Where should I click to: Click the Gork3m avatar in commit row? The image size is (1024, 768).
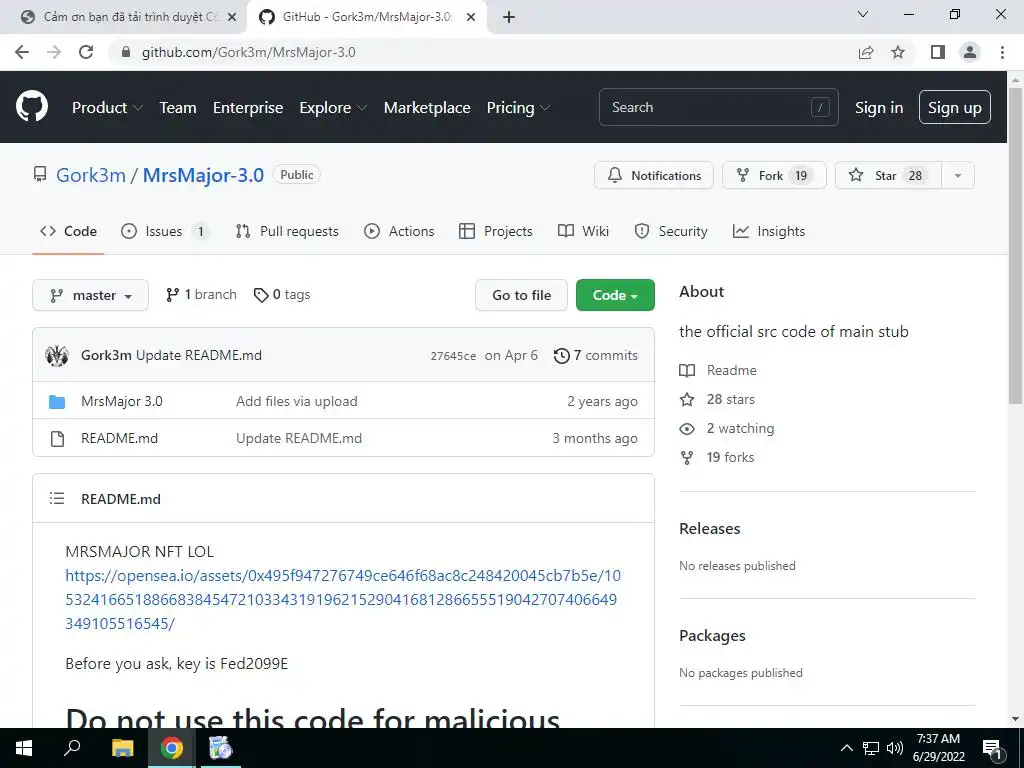click(x=57, y=355)
